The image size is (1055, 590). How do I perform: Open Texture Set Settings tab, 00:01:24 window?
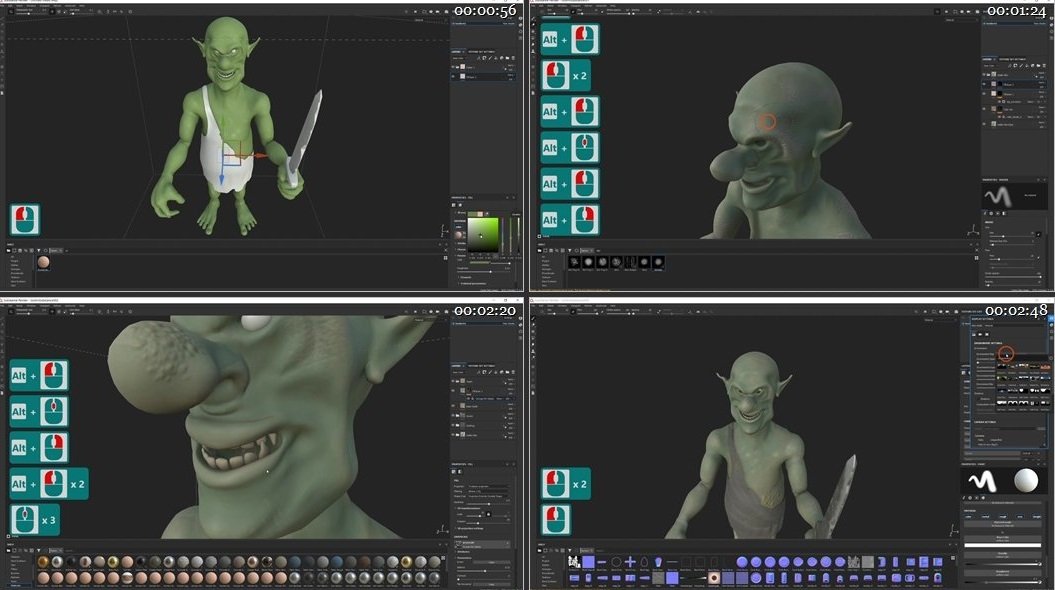click(1013, 59)
